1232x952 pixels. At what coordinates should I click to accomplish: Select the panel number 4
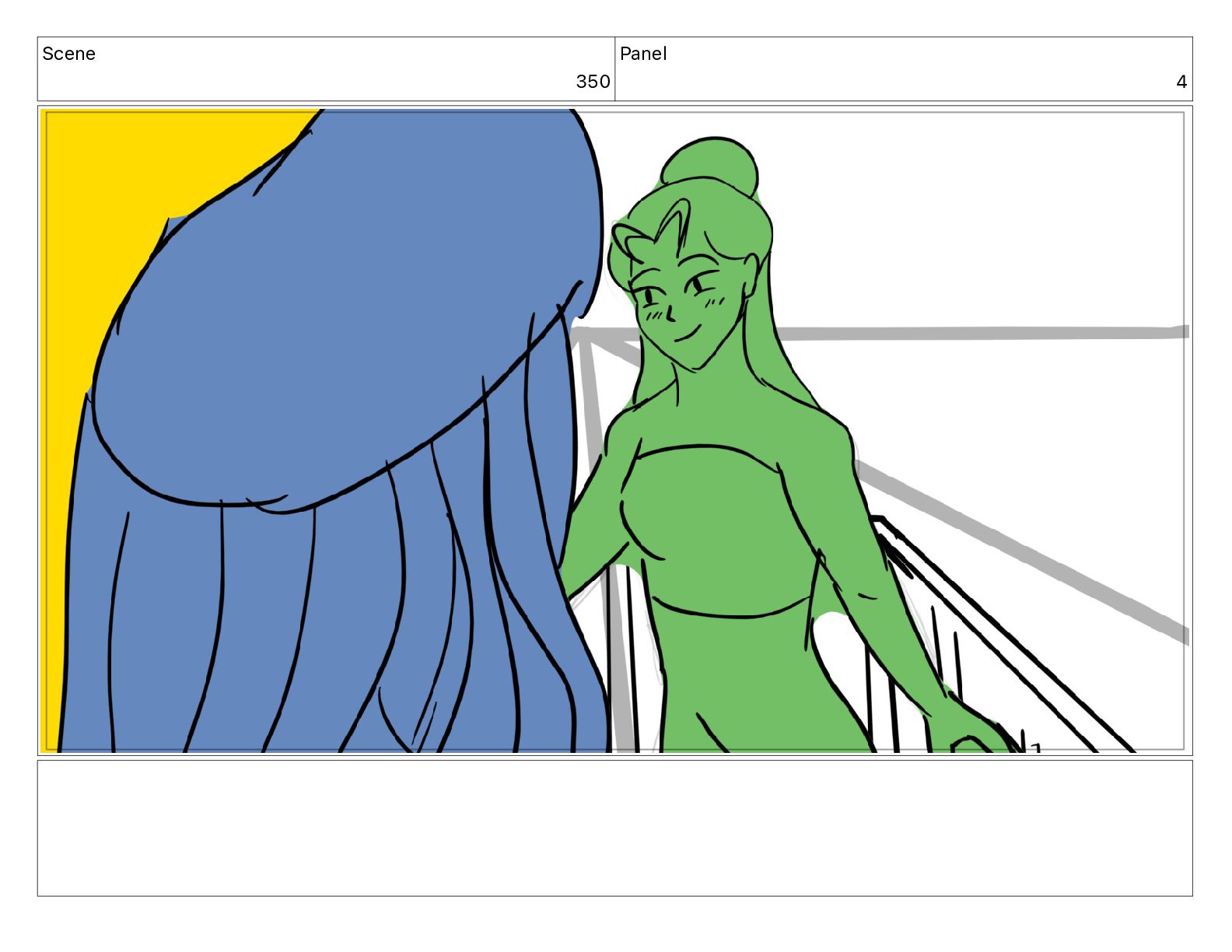click(x=1181, y=82)
